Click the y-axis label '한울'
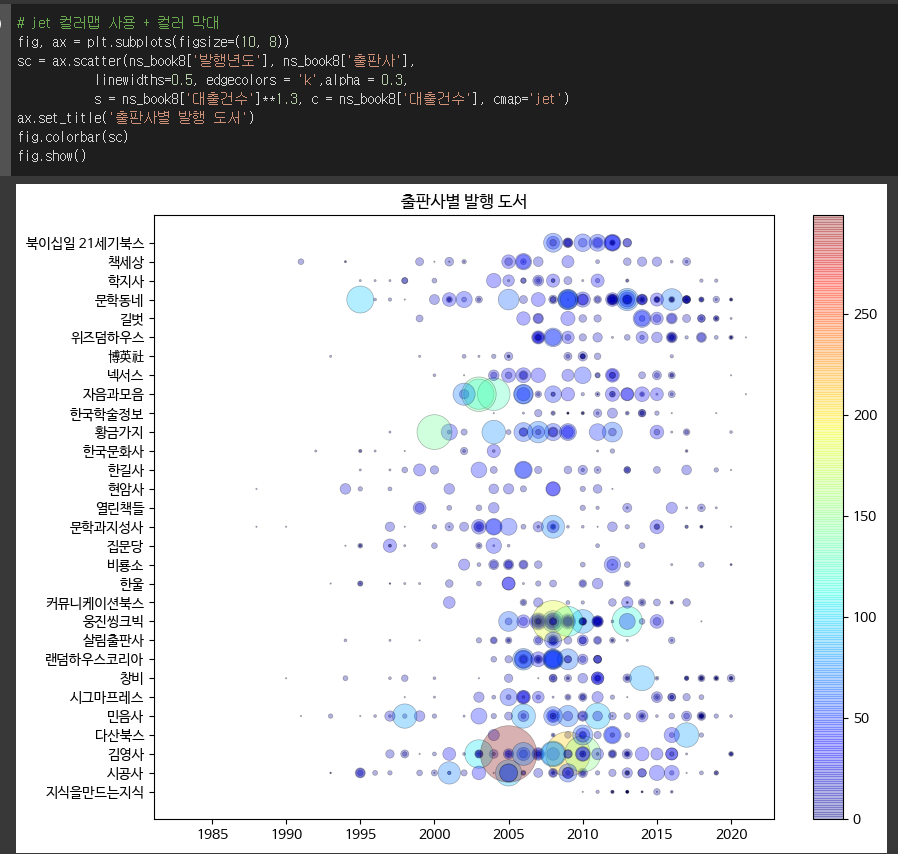Screen dimensions: 898x854 132,584
